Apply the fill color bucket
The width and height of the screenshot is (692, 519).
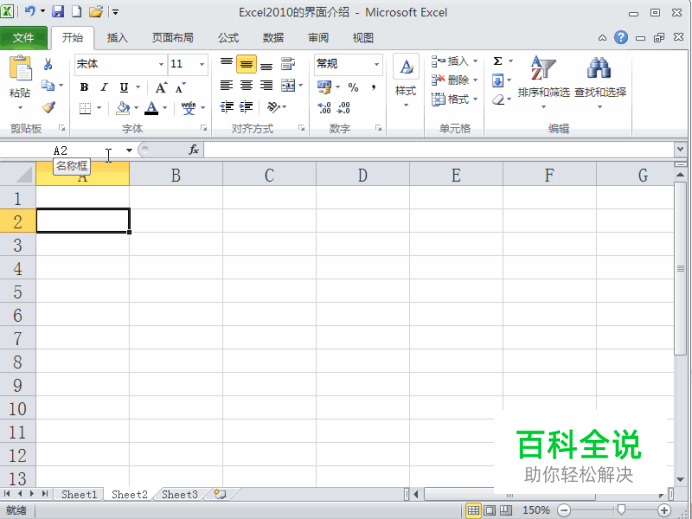tap(123, 108)
